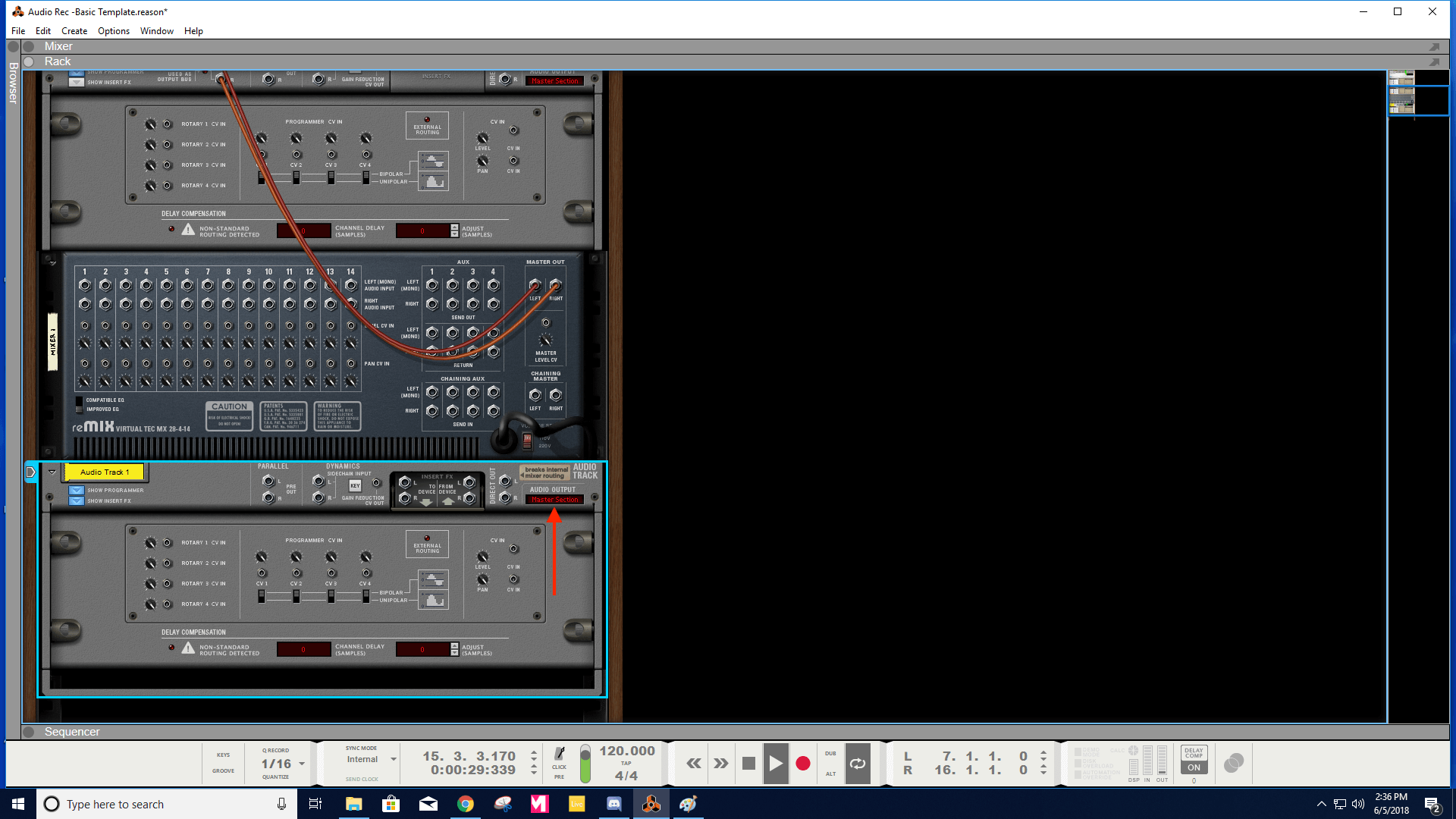Click the Level knob on Audio Track 1
The width and height of the screenshot is (1456, 819).
pos(482,557)
